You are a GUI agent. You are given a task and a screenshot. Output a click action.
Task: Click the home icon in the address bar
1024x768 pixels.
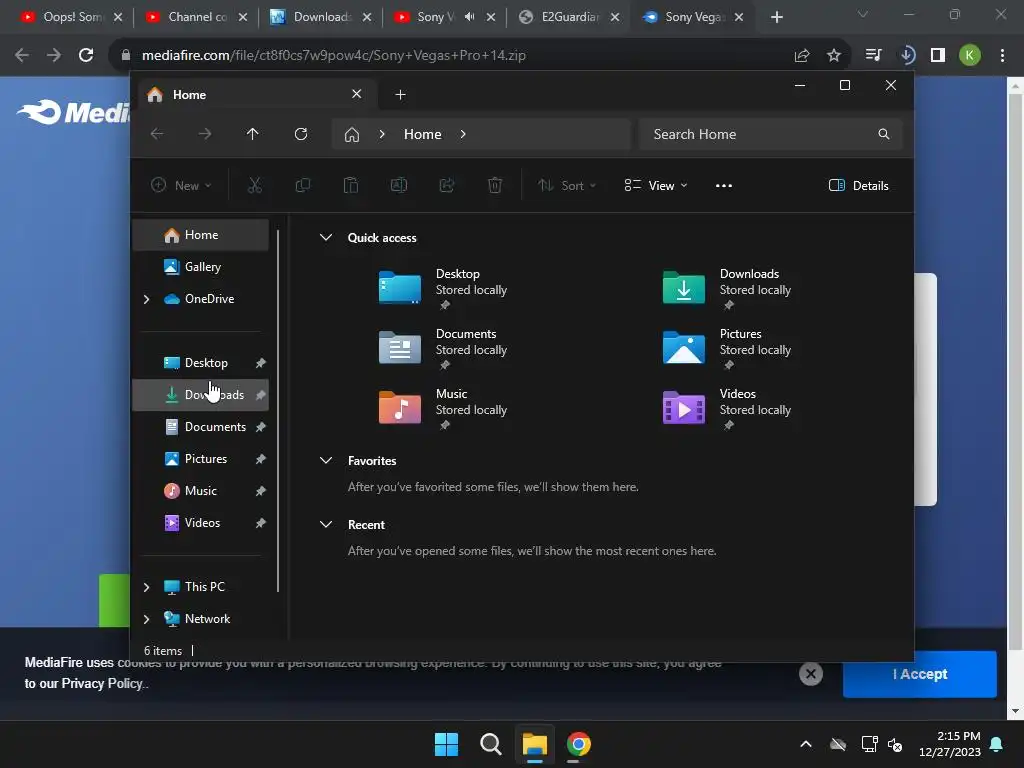coord(352,135)
